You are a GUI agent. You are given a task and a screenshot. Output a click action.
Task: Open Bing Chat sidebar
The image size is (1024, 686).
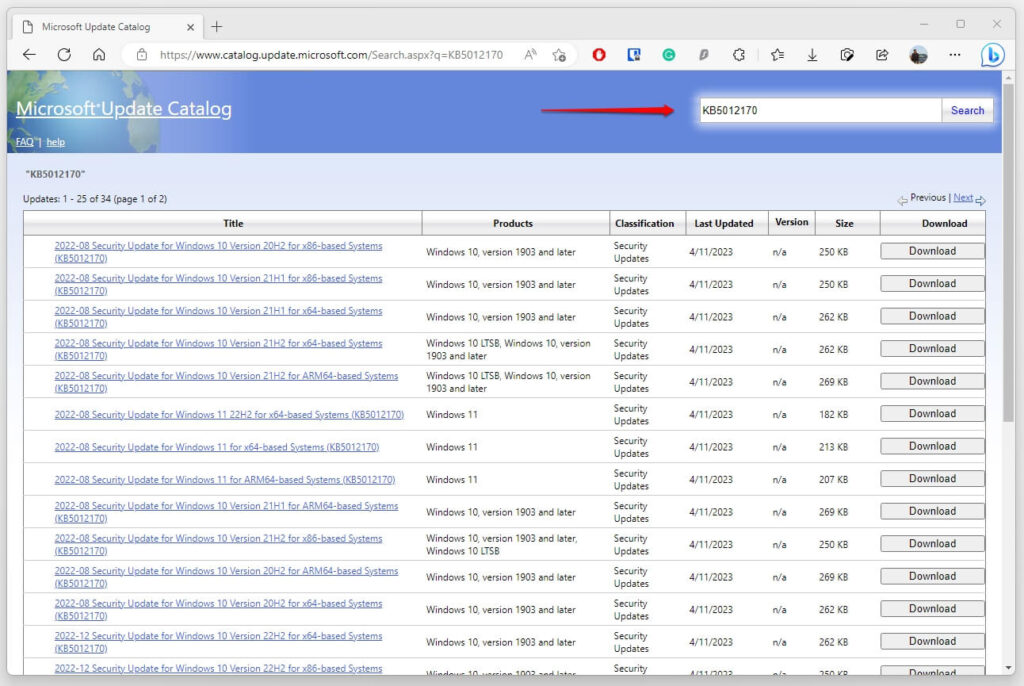[x=992, y=55]
